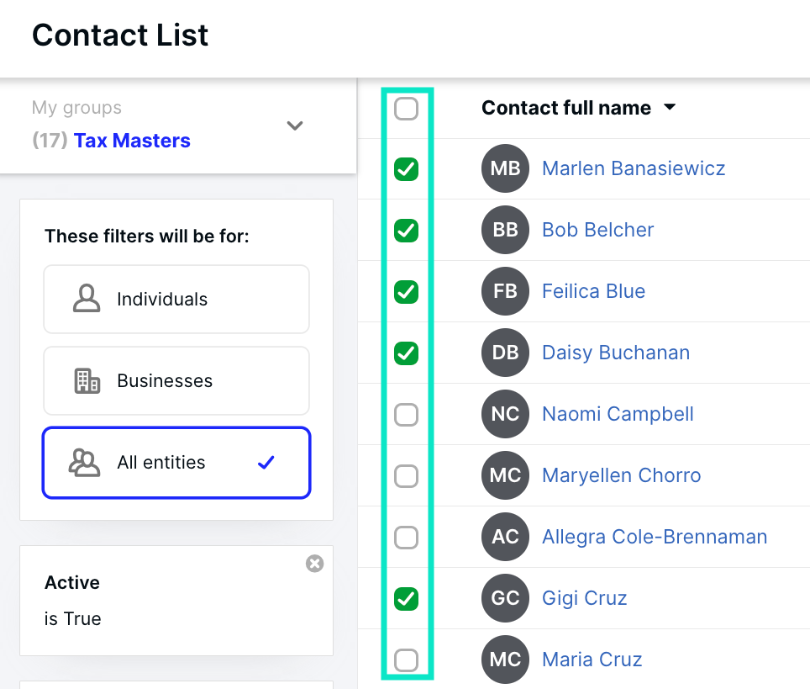
Task: Select the Individuals filter option
Action: coord(177,299)
